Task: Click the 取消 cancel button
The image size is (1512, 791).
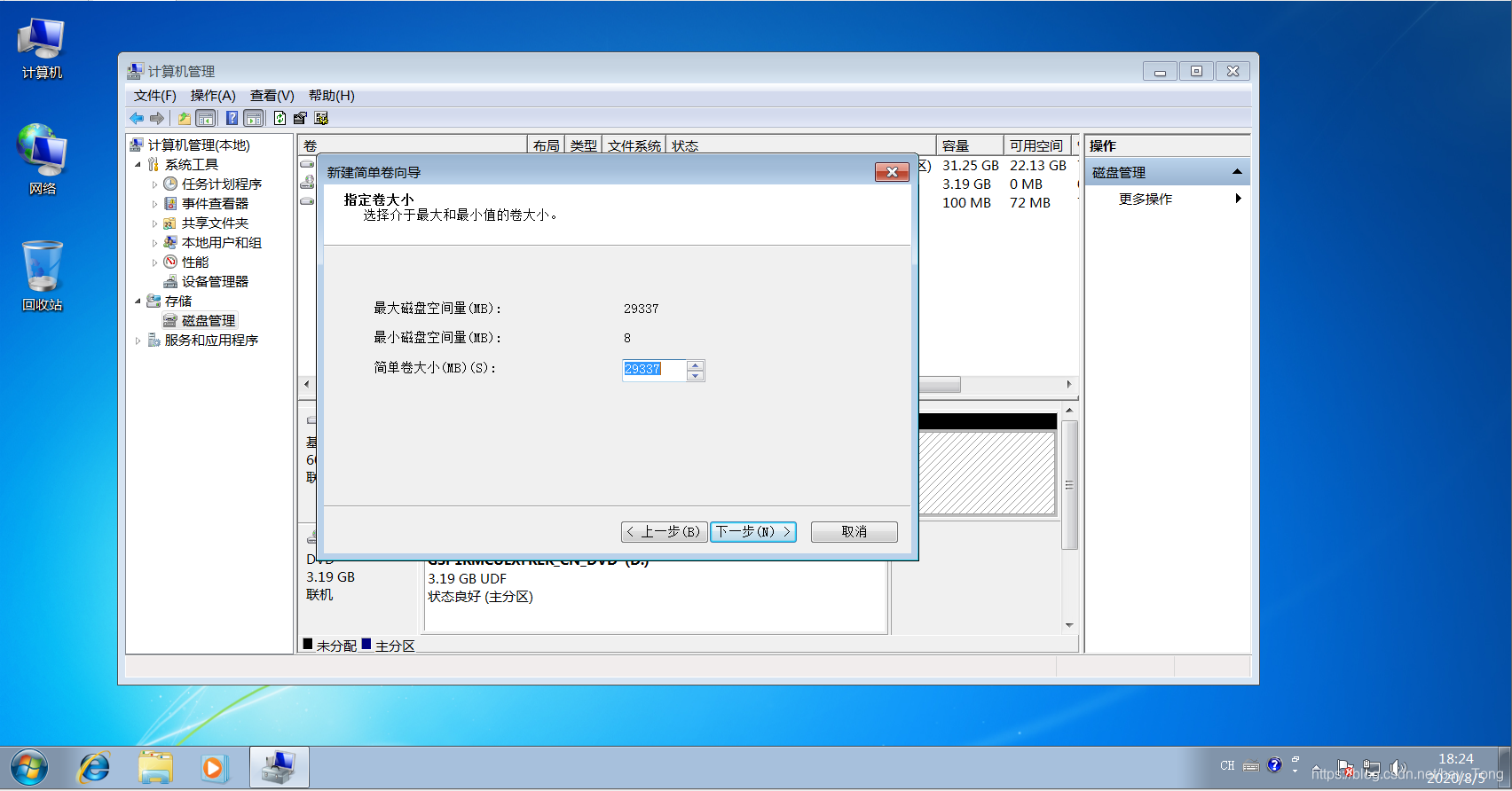Action: coord(854,532)
